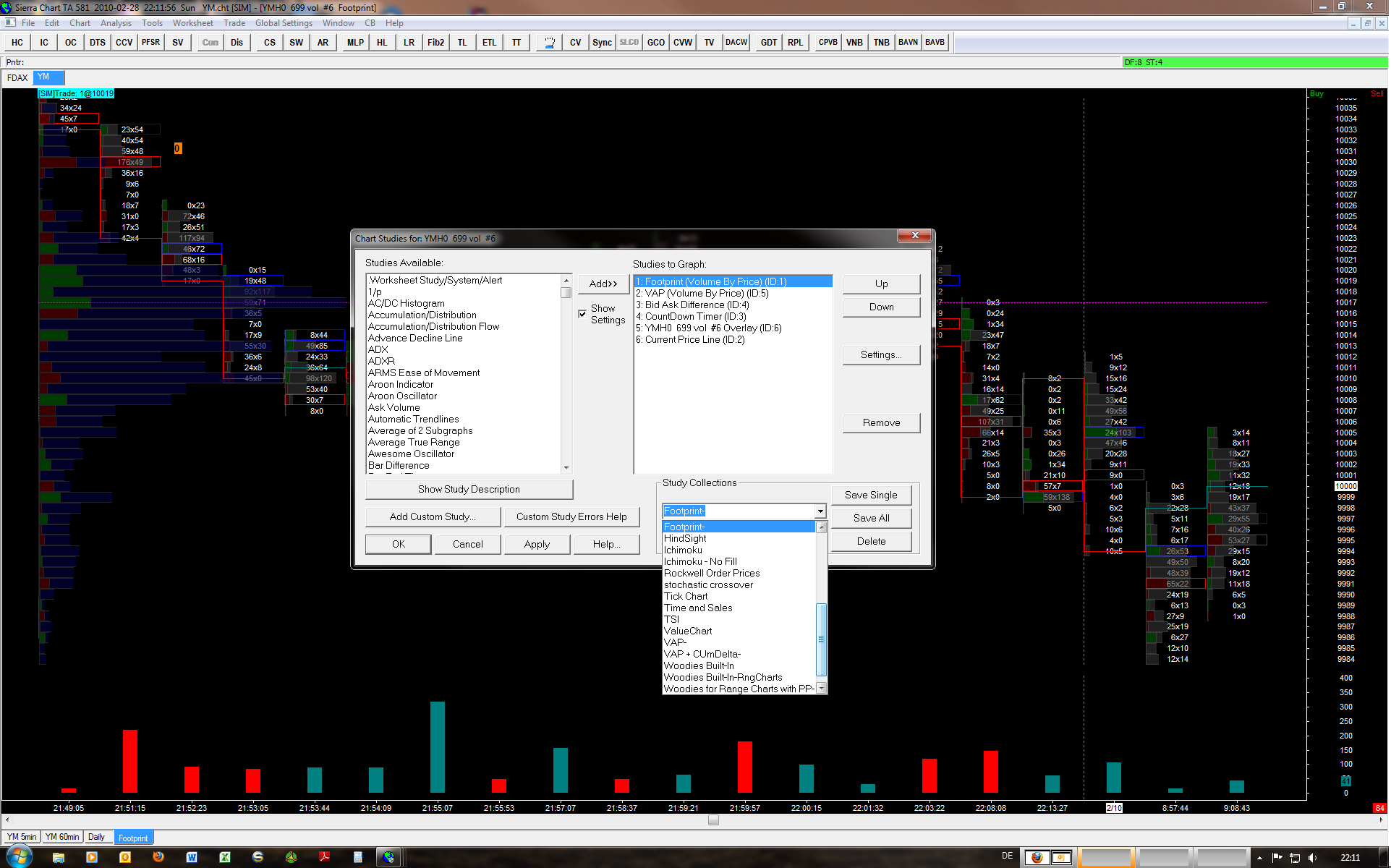
Task: Click the Studies Available scrollbar thumb
Action: [566, 293]
